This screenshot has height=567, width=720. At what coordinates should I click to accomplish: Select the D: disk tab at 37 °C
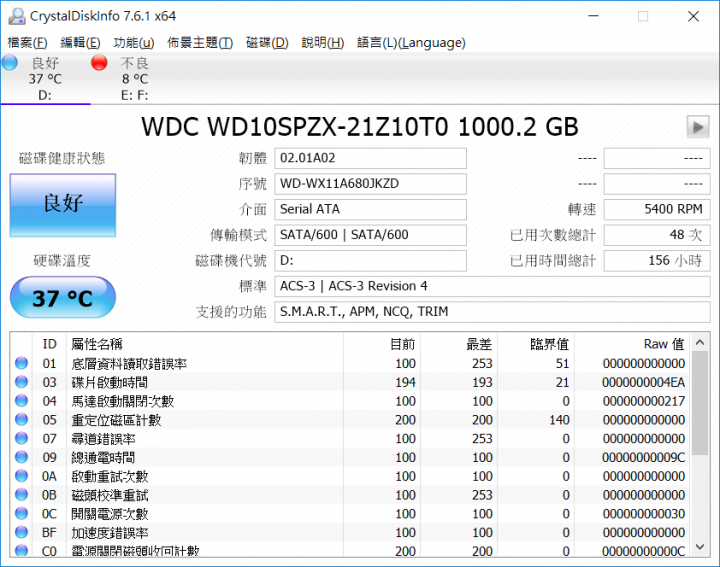coord(45,79)
